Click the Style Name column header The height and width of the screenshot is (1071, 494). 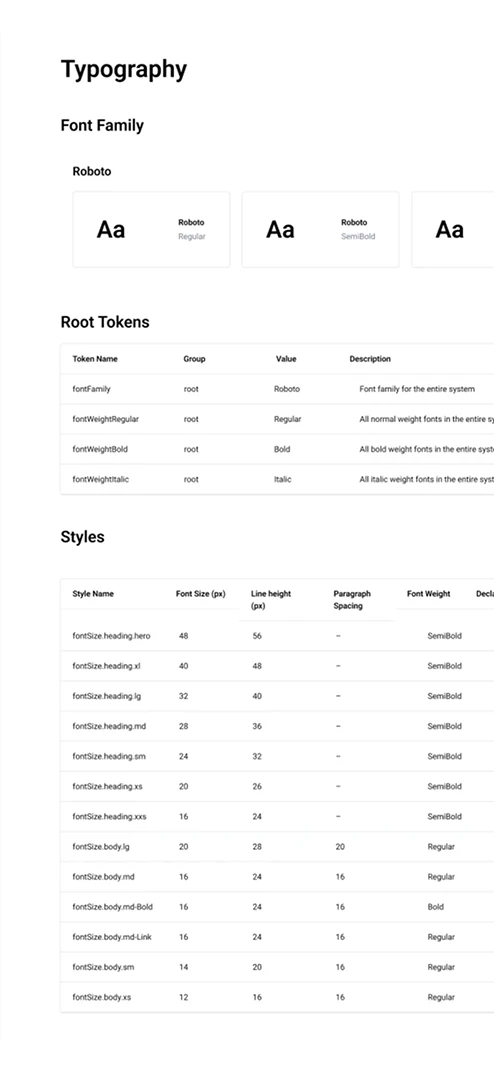93,594
